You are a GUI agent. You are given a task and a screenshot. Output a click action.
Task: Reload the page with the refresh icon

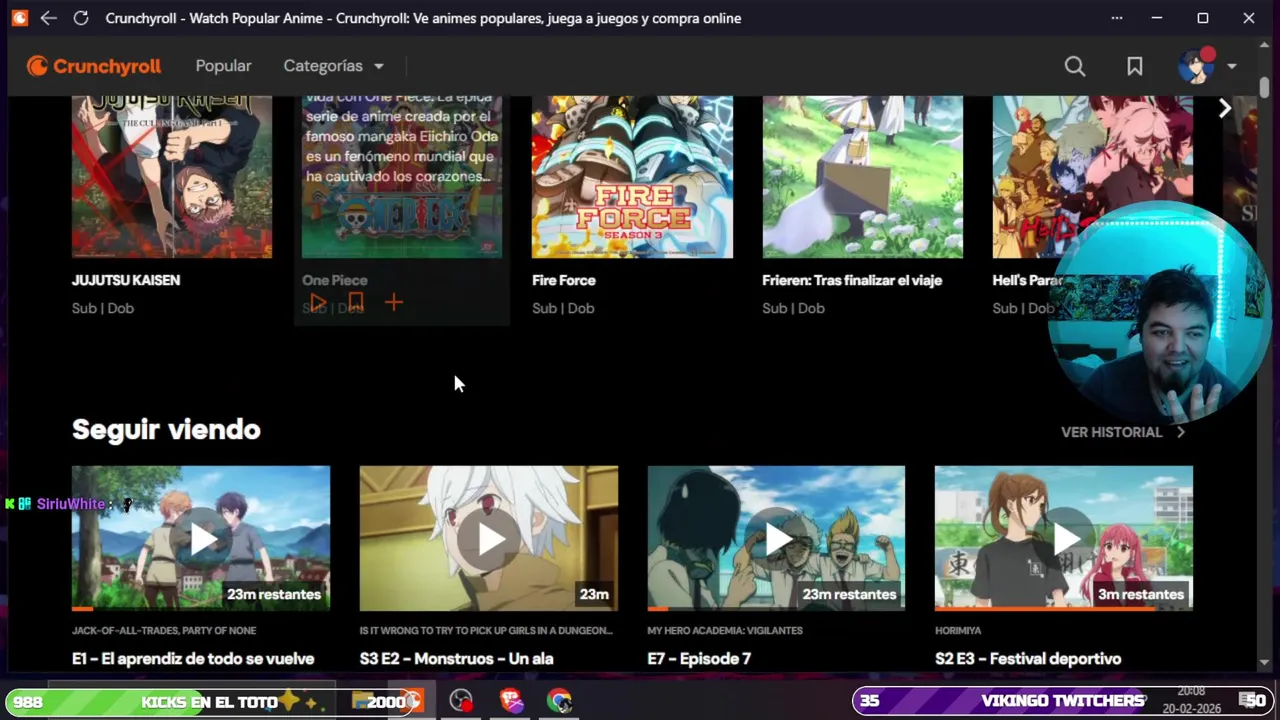click(x=81, y=18)
